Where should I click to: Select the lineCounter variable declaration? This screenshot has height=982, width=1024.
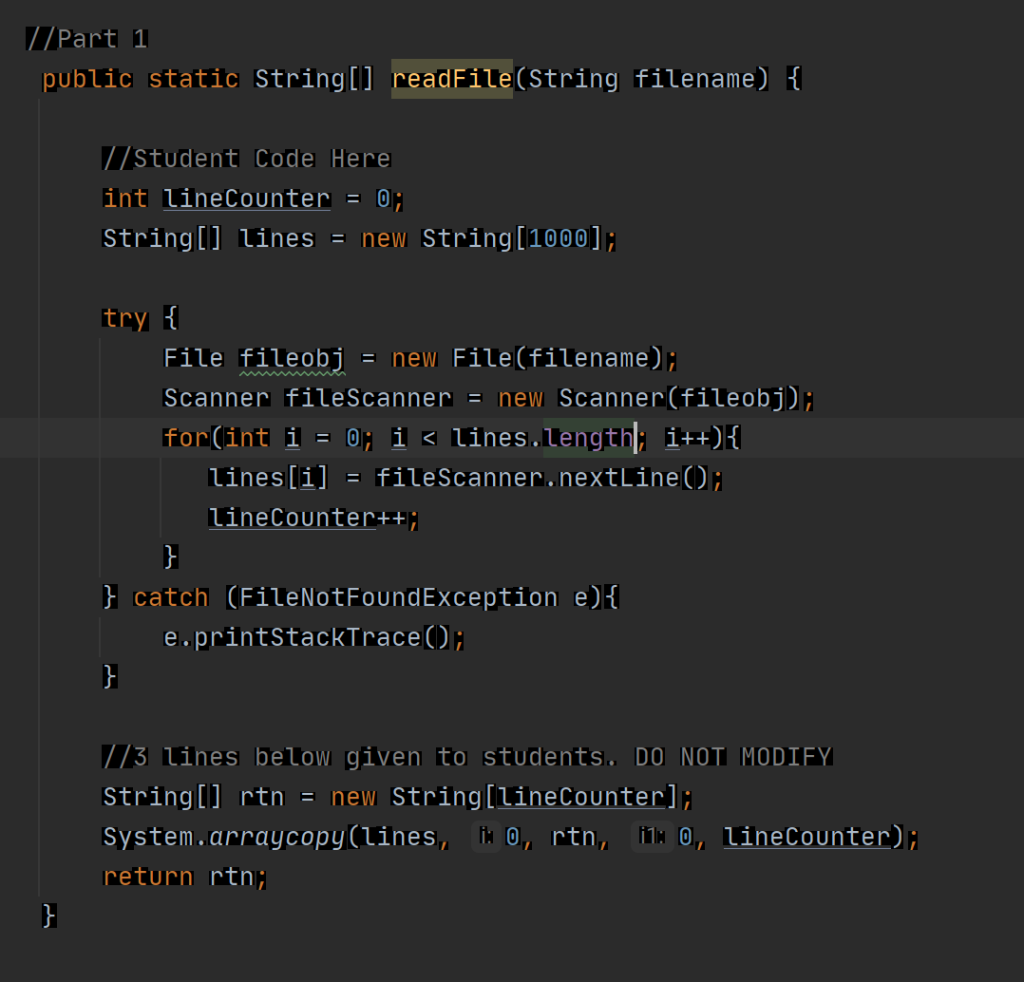pyautogui.click(x=246, y=198)
